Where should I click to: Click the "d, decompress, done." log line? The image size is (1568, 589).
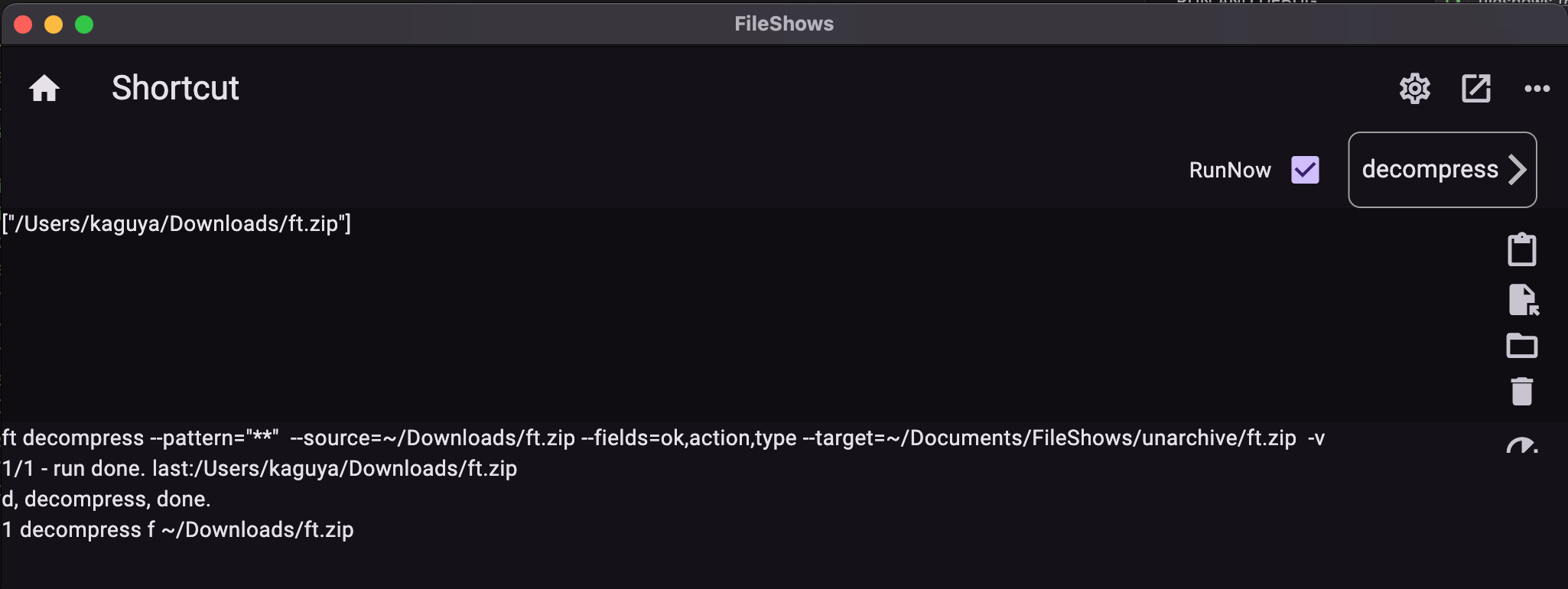pyautogui.click(x=106, y=500)
